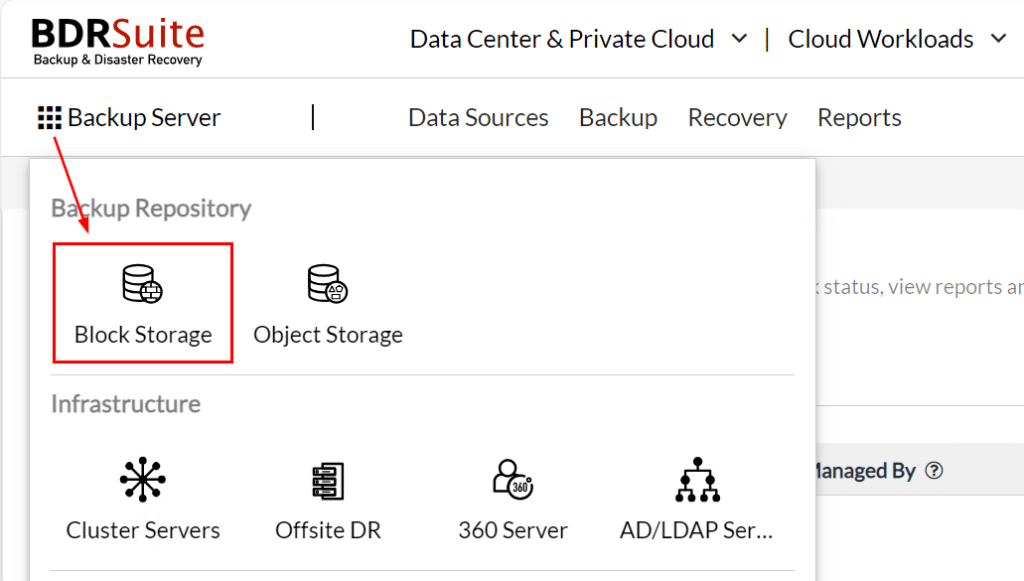Collapse the Backup Repository section
The height and width of the screenshot is (581, 1024).
pos(150,208)
